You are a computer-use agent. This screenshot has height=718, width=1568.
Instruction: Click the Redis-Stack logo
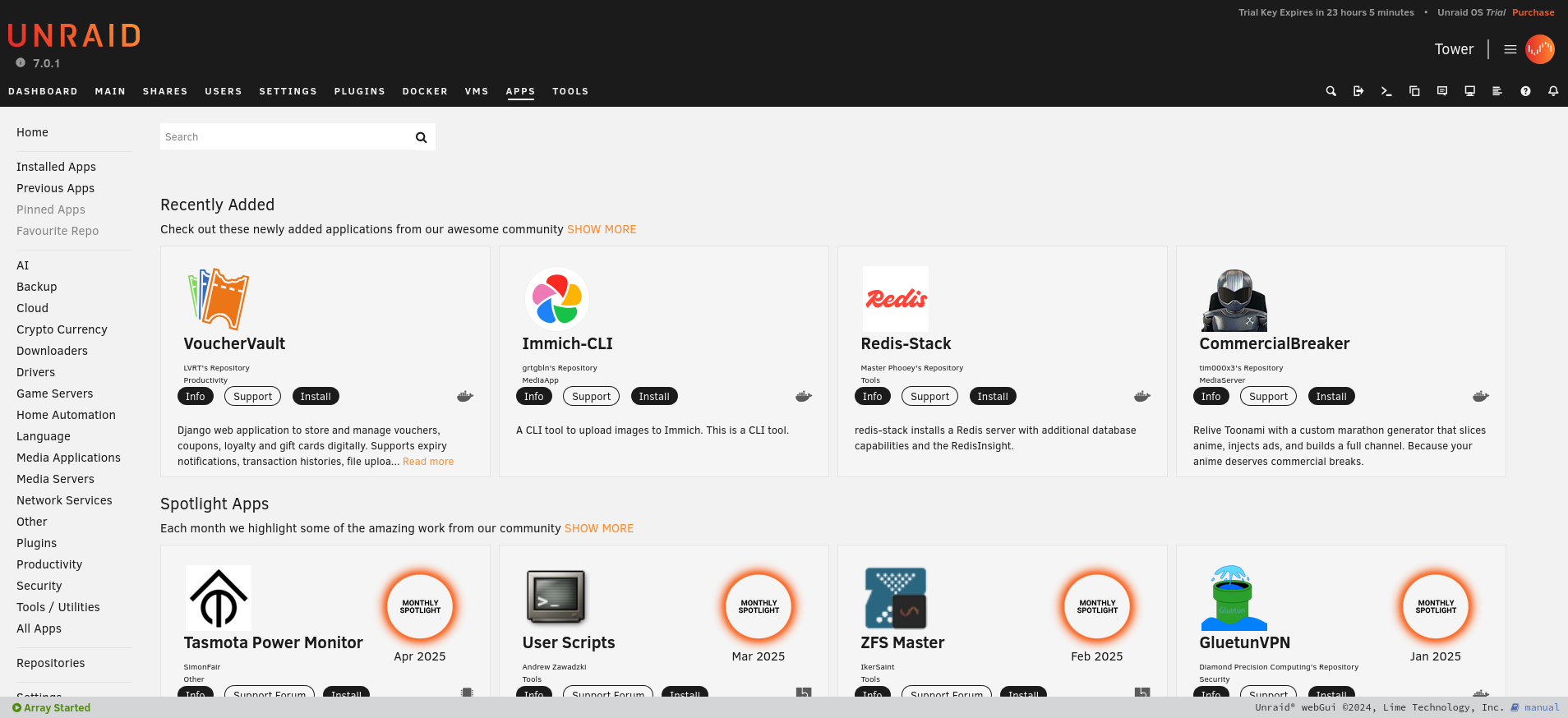pos(896,298)
